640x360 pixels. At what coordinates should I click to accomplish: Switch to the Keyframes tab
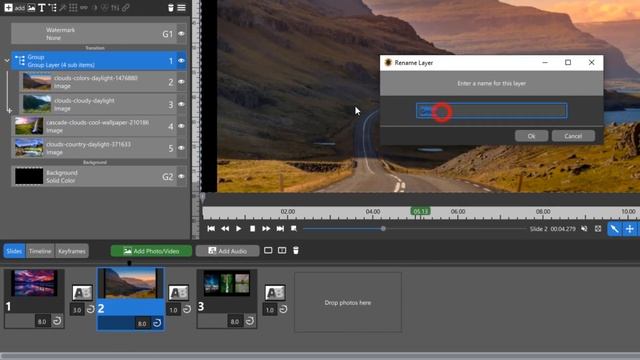coord(72,251)
